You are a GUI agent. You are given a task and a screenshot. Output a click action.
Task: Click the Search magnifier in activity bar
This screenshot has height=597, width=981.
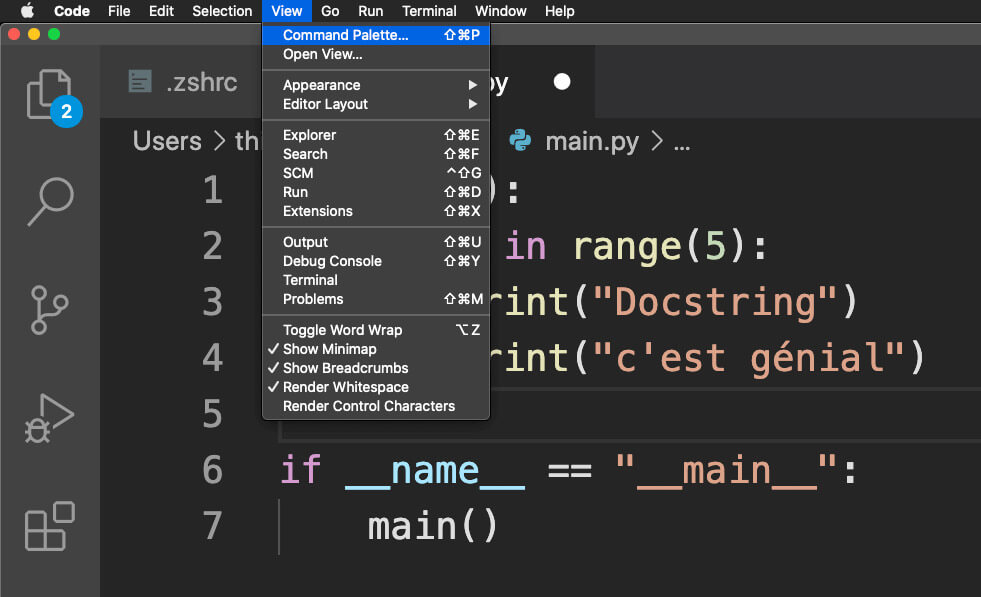[x=49, y=202]
